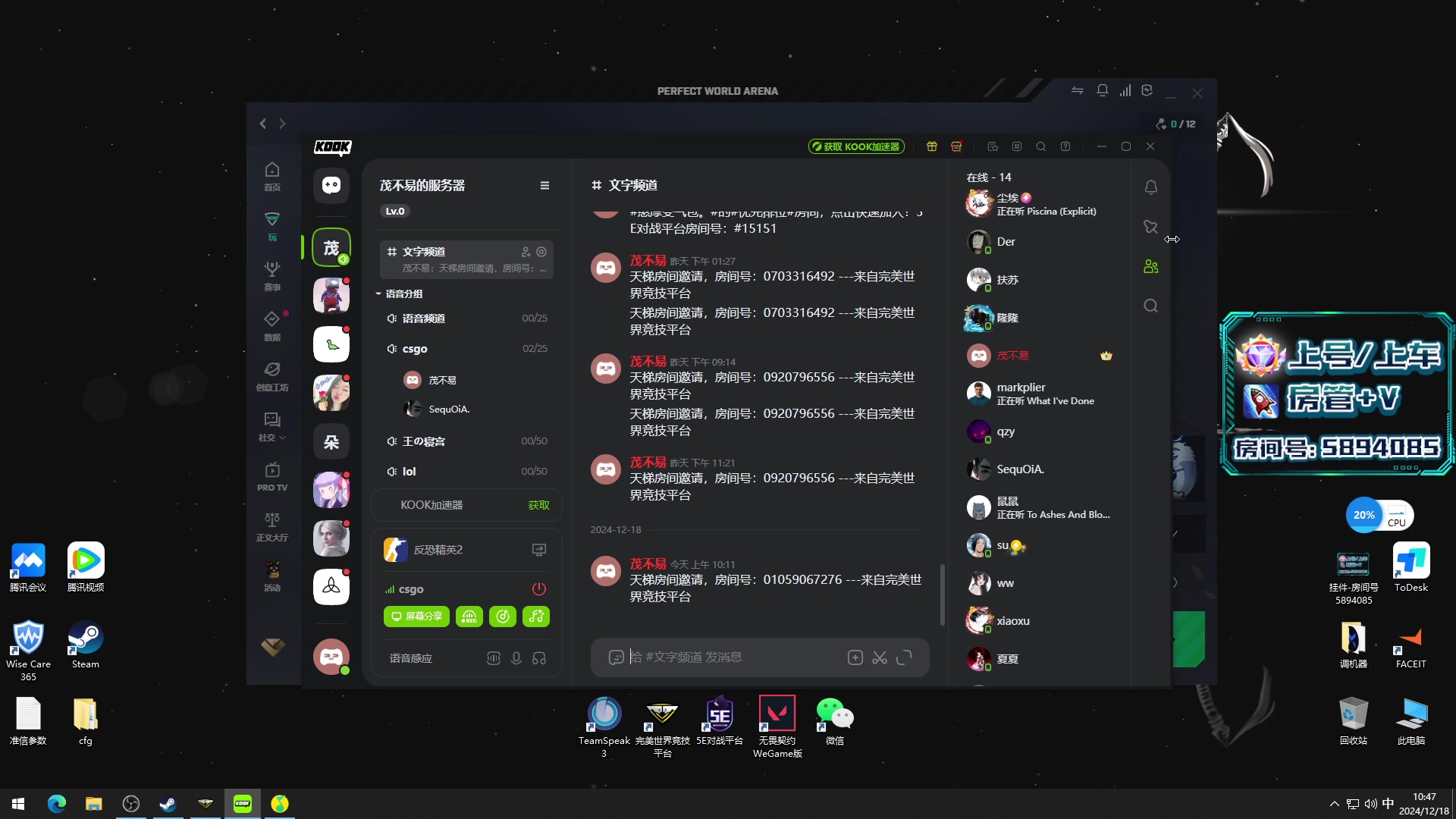This screenshot has width=1456, height=819.
Task: Open the white dinosaur server icon
Action: pyautogui.click(x=331, y=344)
